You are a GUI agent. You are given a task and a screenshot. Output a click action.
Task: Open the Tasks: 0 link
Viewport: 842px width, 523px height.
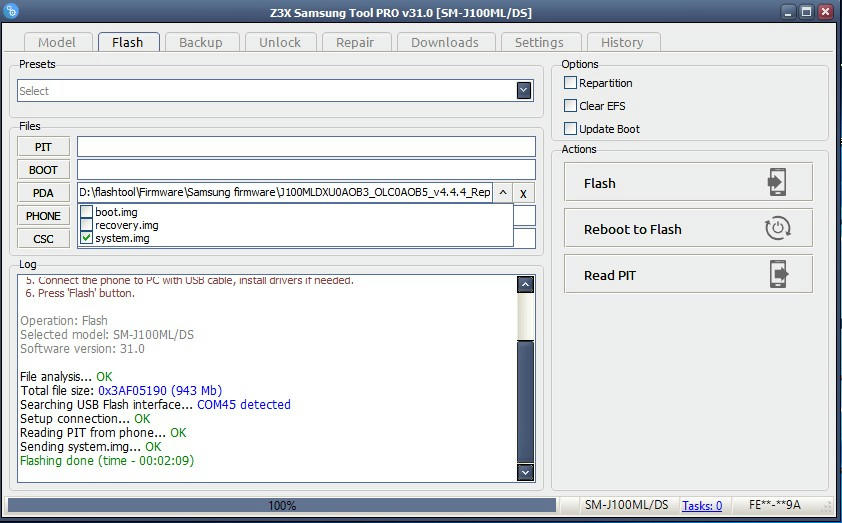point(702,505)
